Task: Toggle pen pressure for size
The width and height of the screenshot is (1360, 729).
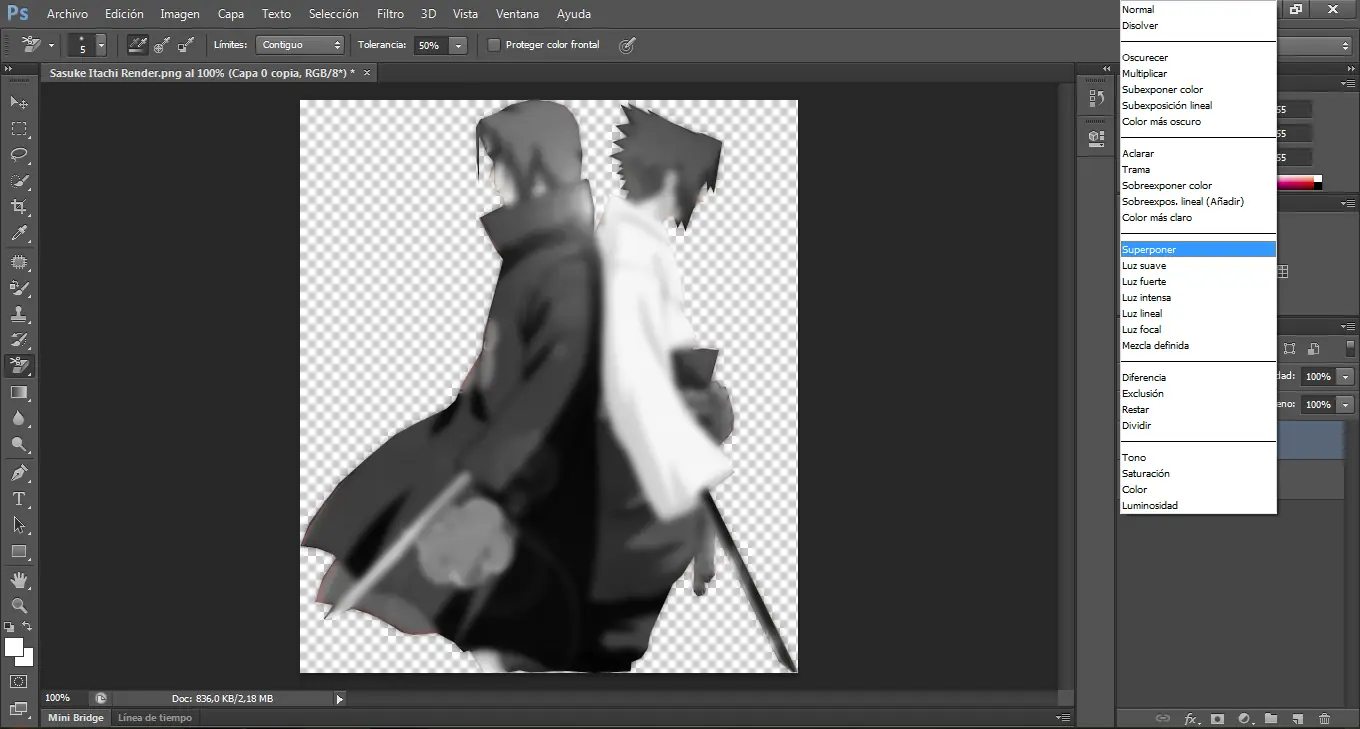Action: click(x=627, y=45)
